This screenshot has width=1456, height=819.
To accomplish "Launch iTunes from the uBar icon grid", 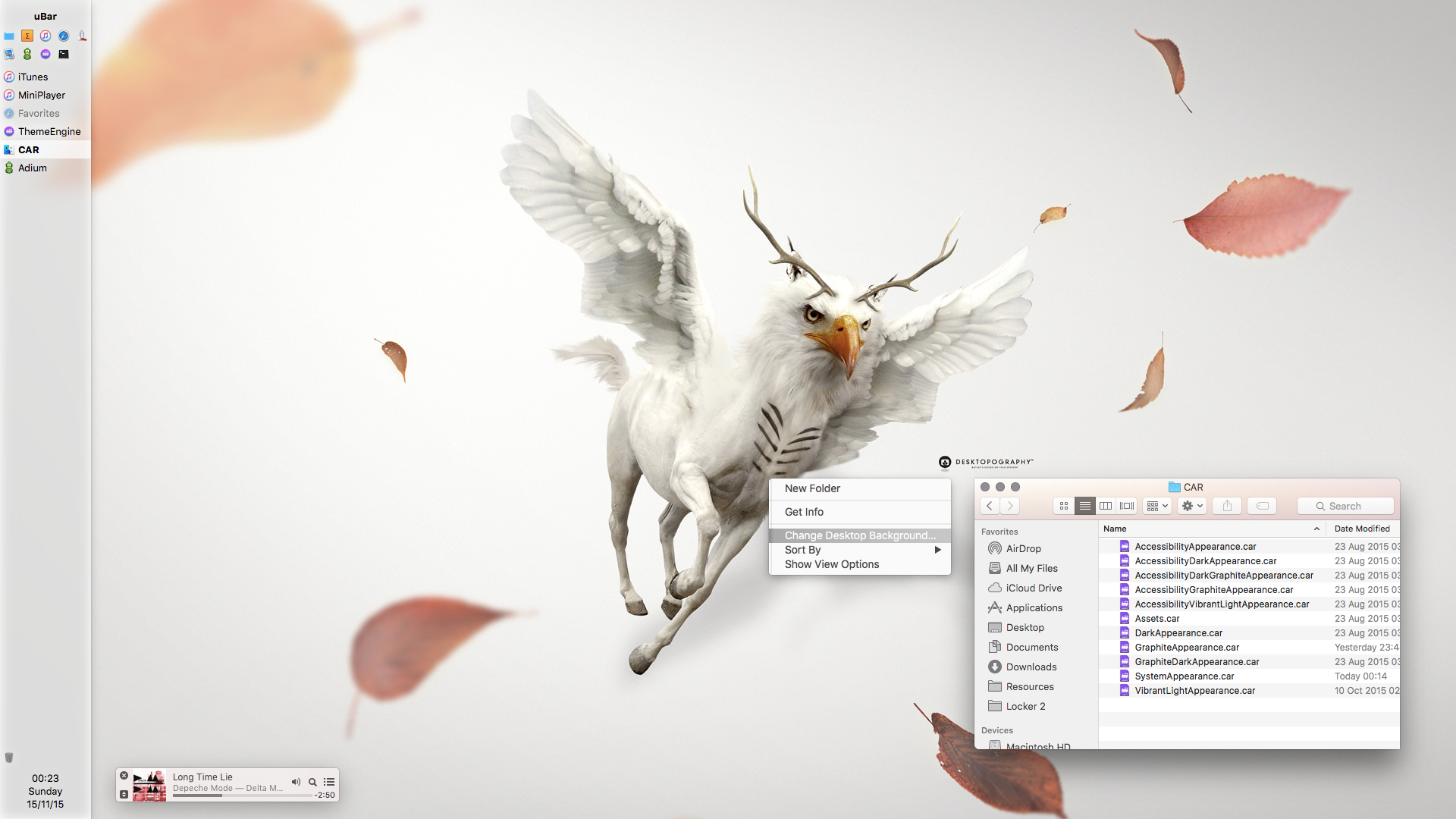I will (x=45, y=36).
